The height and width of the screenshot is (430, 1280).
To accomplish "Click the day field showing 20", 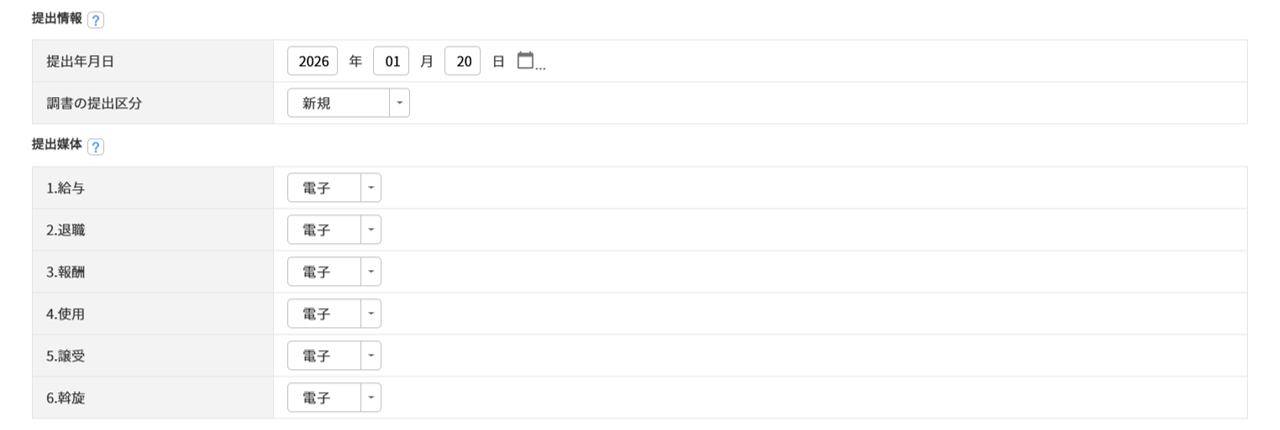I will [463, 61].
